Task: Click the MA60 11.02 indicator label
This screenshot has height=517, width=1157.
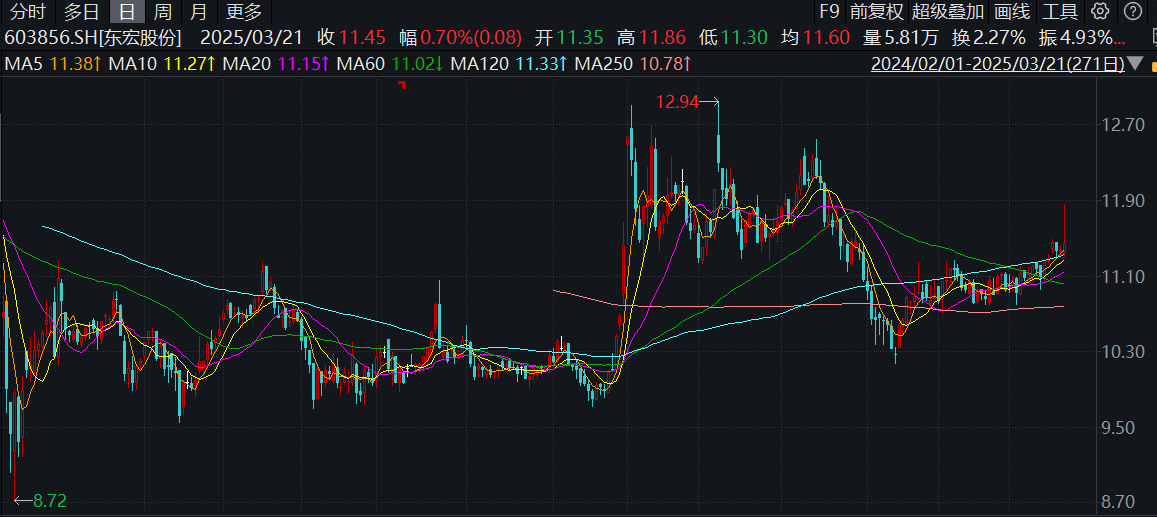Action: pyautogui.click(x=390, y=64)
